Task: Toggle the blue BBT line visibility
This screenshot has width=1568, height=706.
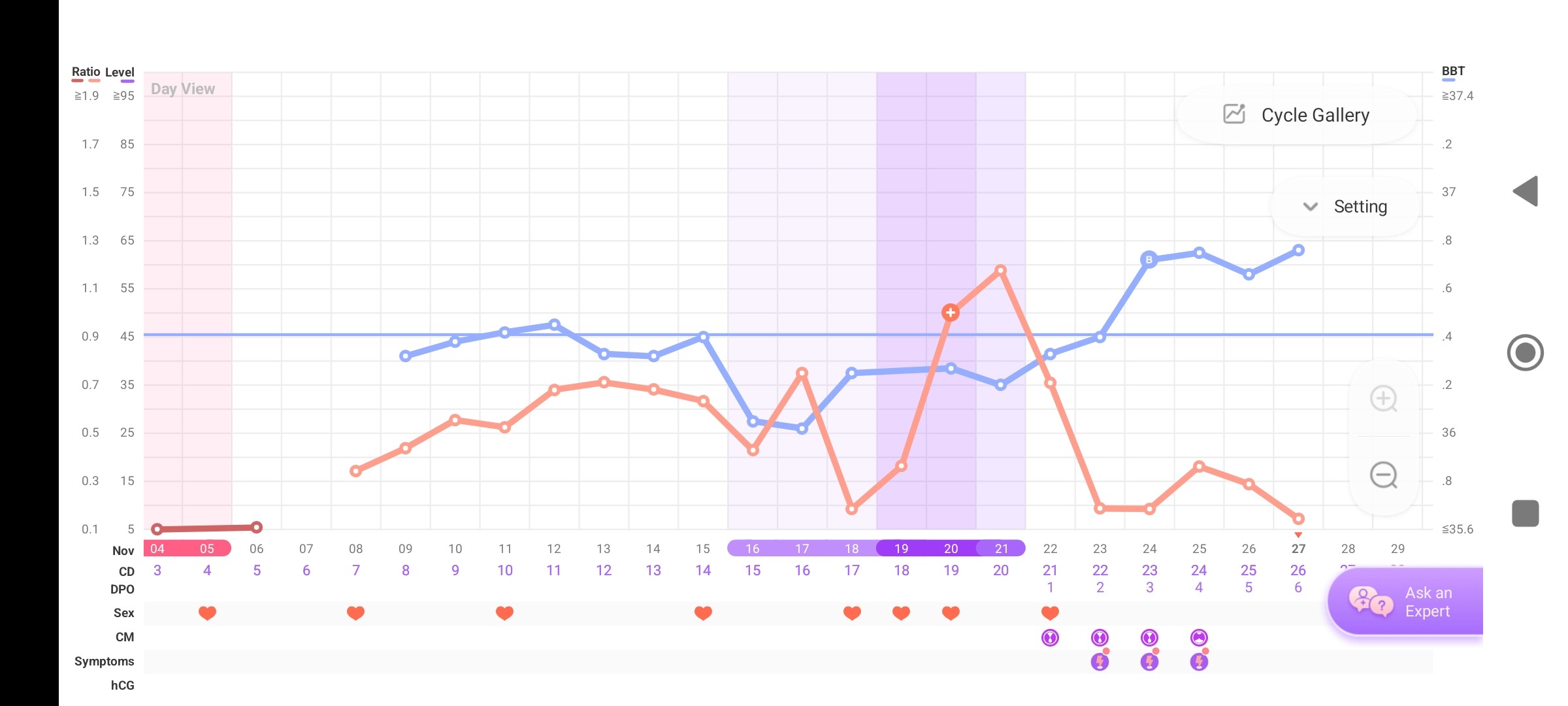Action: (1452, 72)
